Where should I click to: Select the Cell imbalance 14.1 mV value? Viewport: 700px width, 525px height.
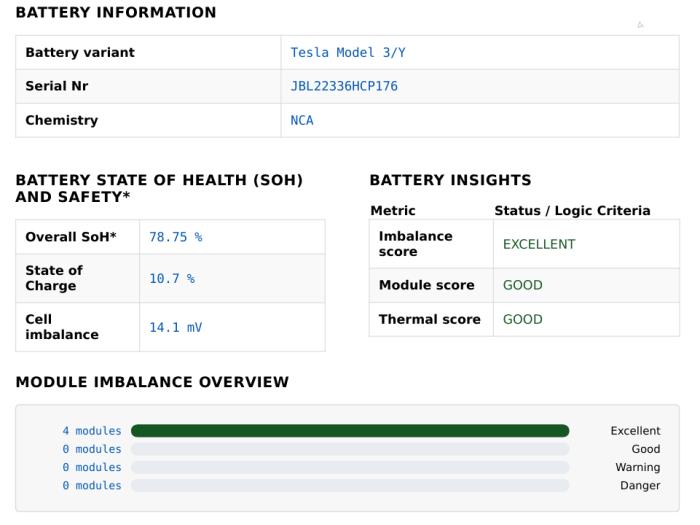pos(175,328)
